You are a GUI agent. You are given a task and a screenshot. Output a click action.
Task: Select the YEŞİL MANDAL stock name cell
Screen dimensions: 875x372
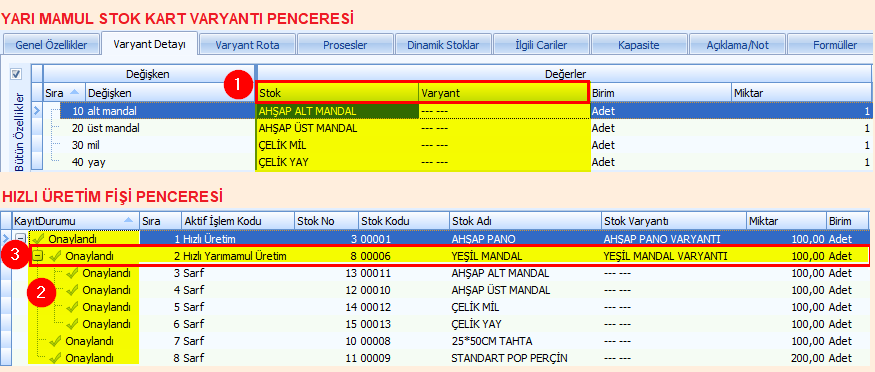525,256
